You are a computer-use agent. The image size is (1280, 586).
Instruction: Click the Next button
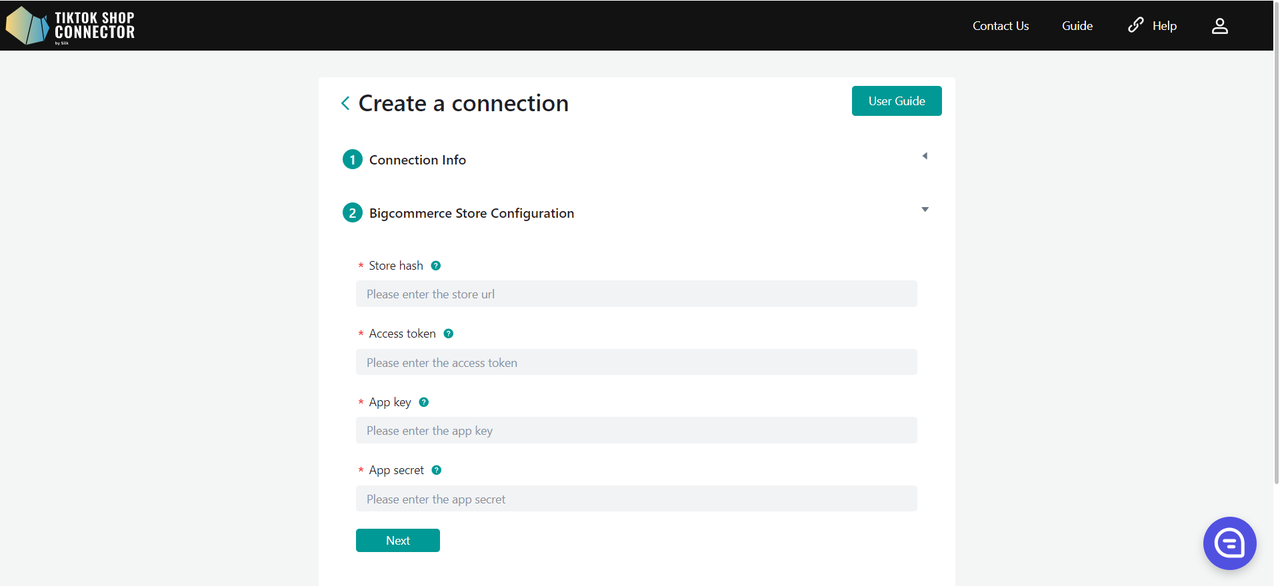pyautogui.click(x=398, y=540)
